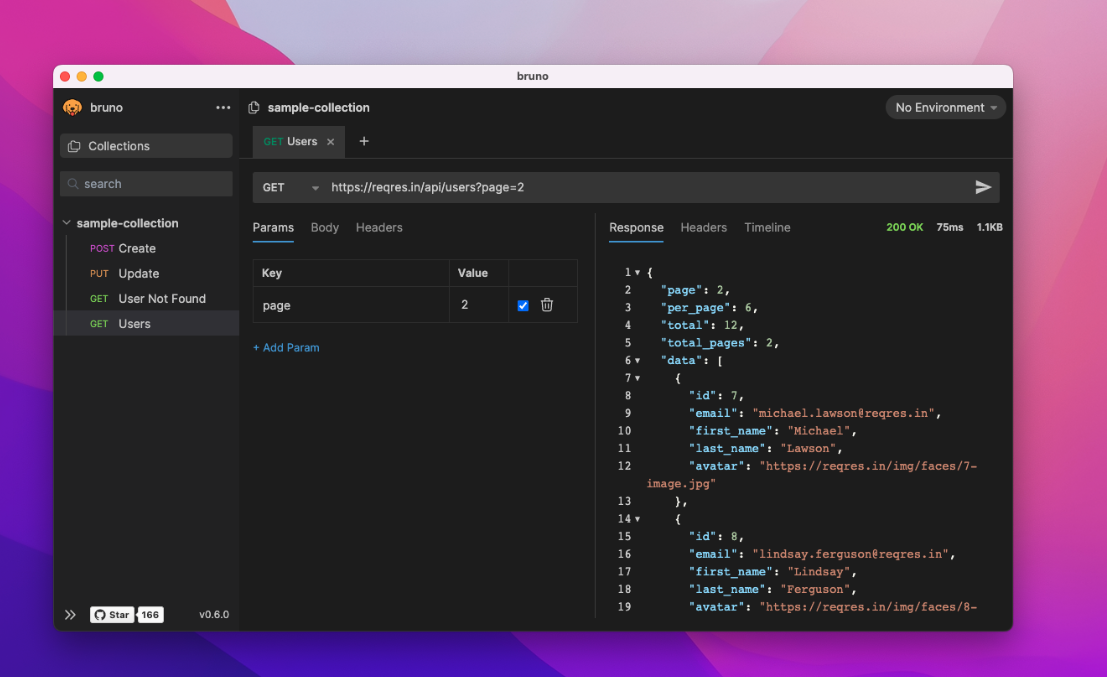Delete the page param with trash icon
The image size is (1107, 677).
pos(546,305)
